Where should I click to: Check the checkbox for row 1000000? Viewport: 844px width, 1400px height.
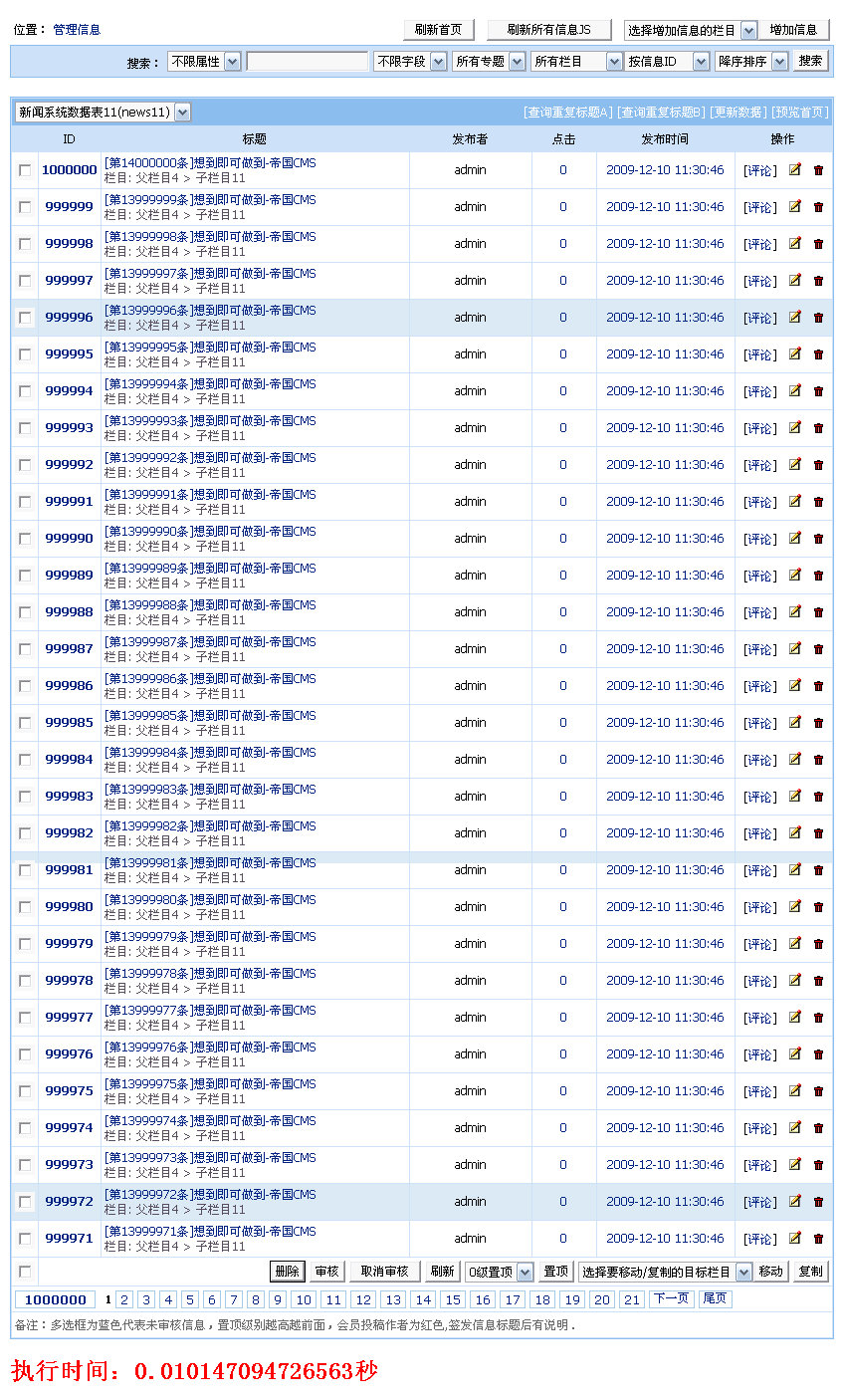click(x=25, y=170)
